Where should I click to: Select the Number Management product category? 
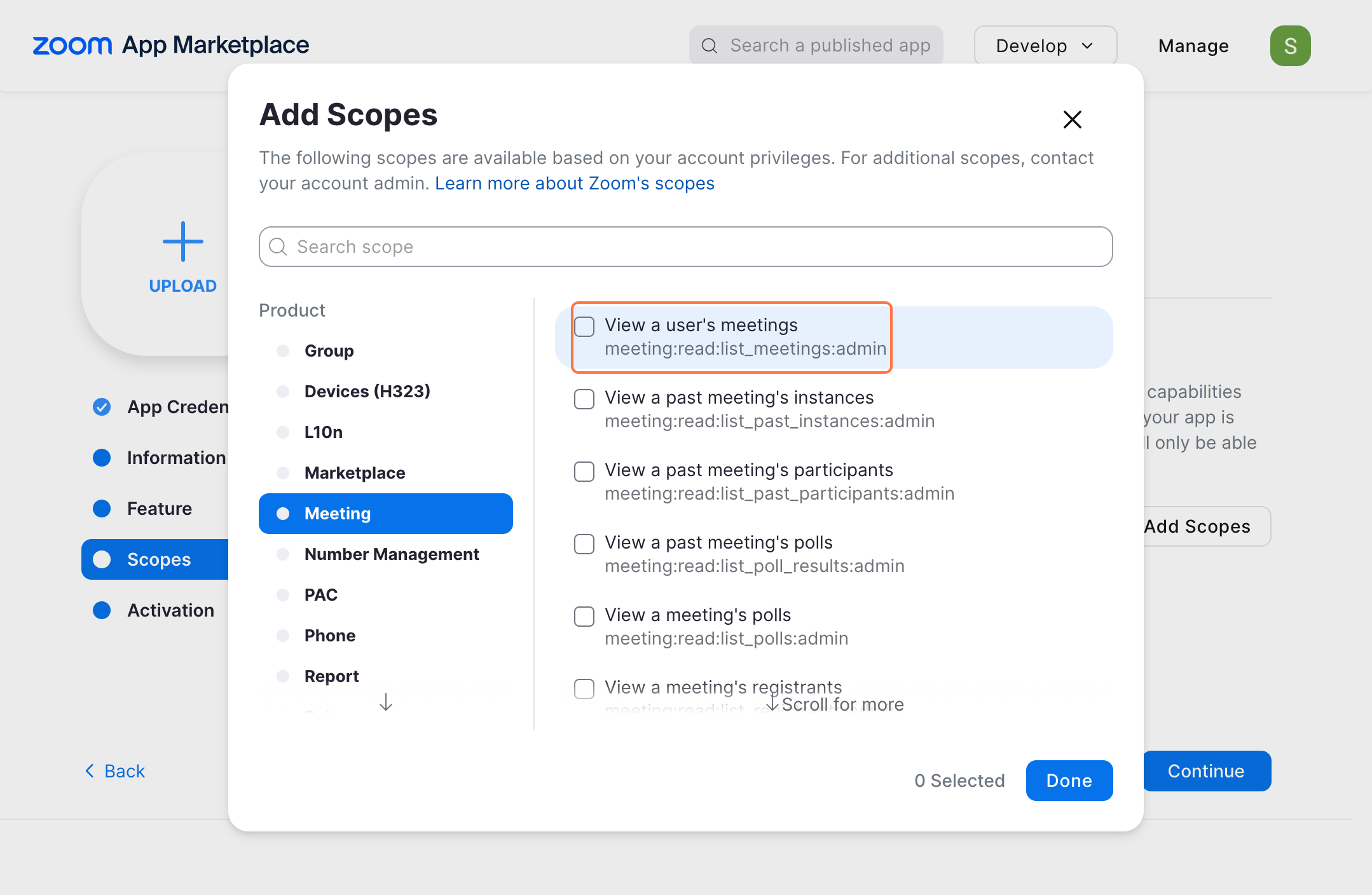pyautogui.click(x=386, y=554)
